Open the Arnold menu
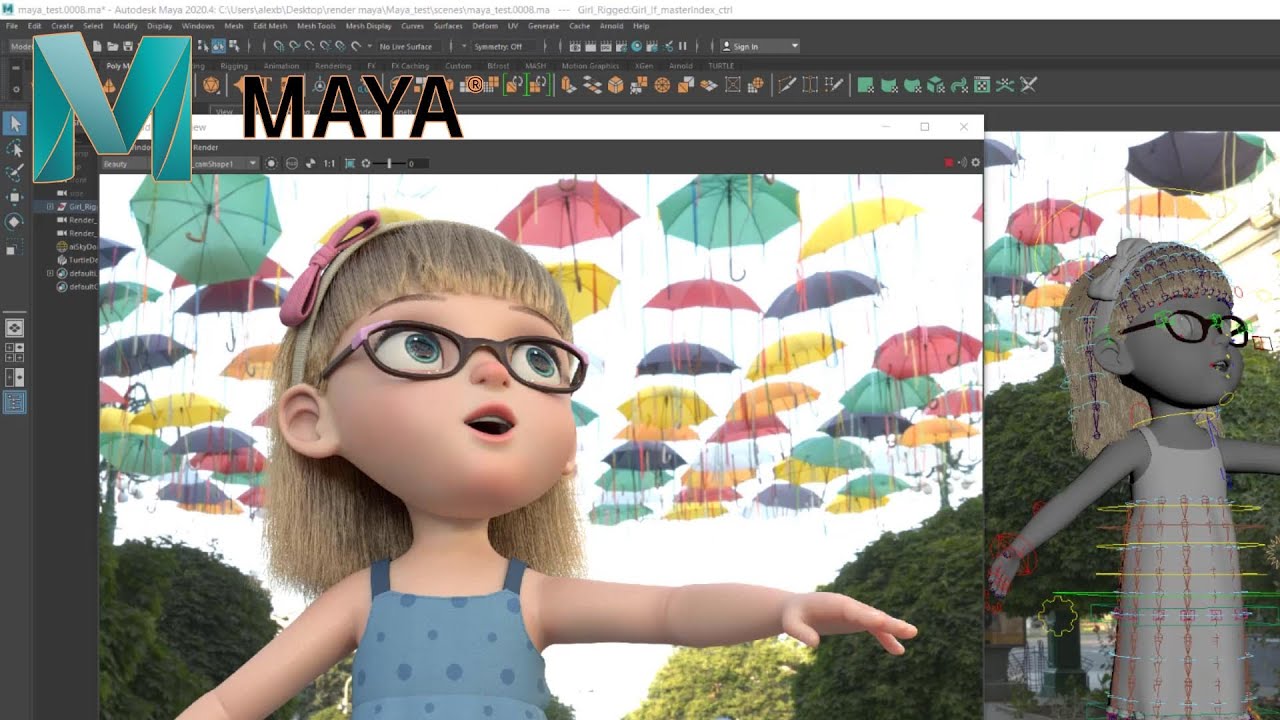This screenshot has width=1280, height=720. (x=612, y=25)
